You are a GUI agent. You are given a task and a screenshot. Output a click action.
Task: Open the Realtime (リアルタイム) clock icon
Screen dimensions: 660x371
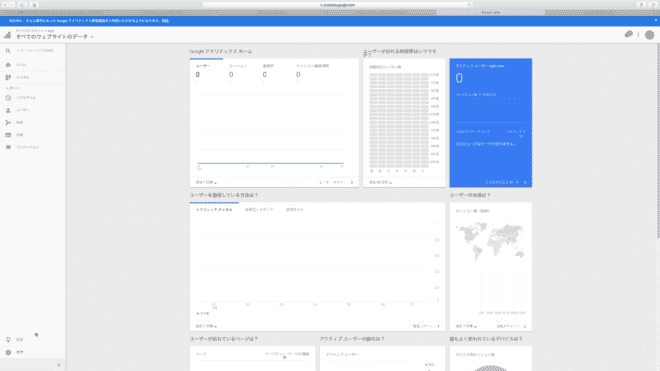click(8, 98)
